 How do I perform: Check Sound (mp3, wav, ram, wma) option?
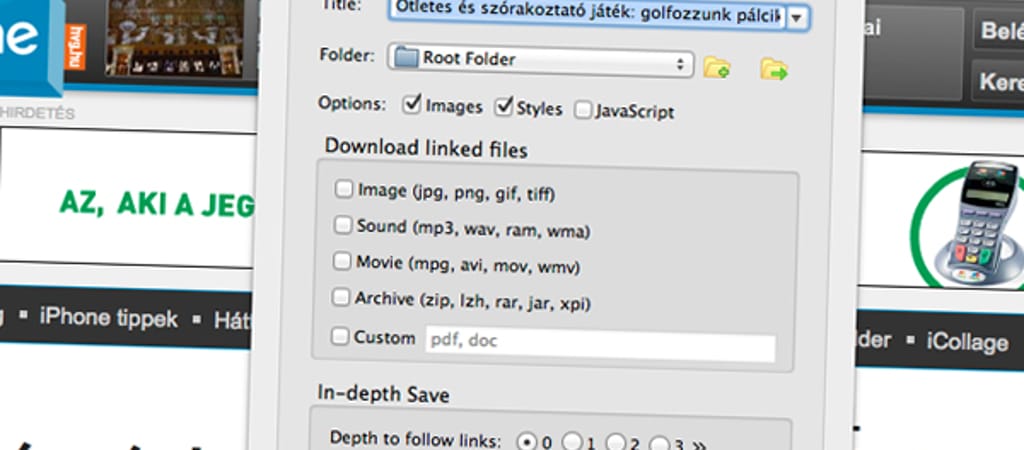coord(343,226)
